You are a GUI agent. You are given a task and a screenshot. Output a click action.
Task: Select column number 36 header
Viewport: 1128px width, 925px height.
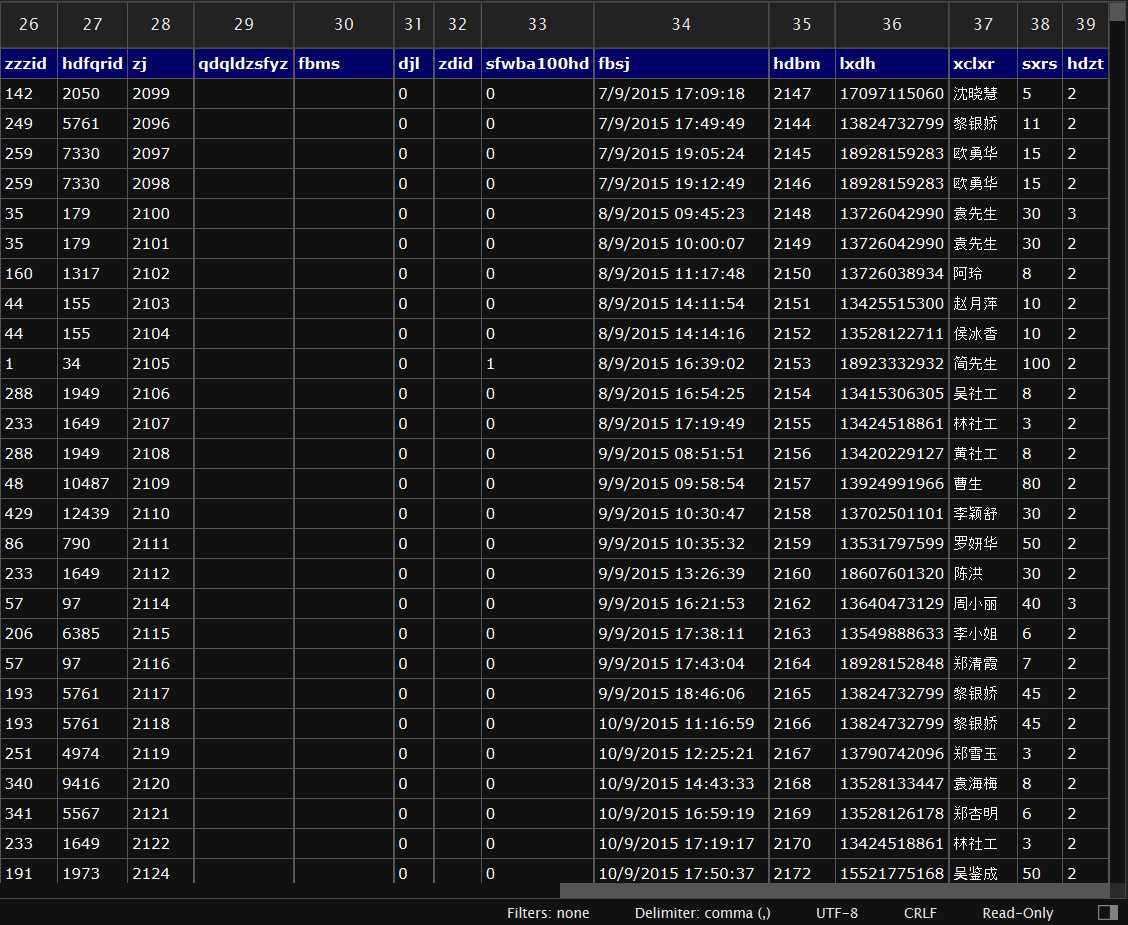click(x=892, y=24)
